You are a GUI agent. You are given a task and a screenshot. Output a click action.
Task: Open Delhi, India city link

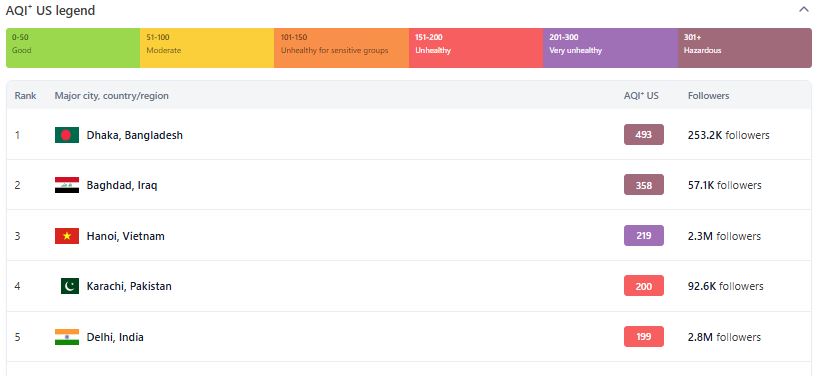click(x=115, y=337)
